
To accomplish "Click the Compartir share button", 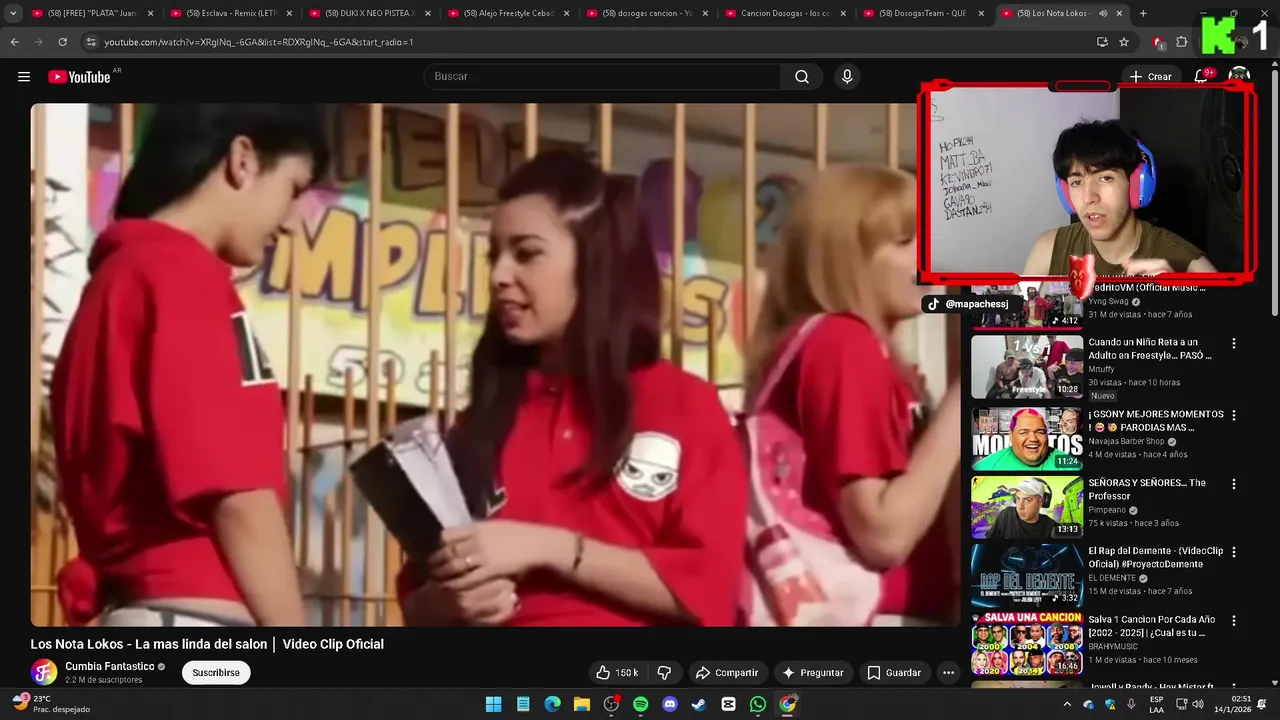I will click(x=727, y=673).
